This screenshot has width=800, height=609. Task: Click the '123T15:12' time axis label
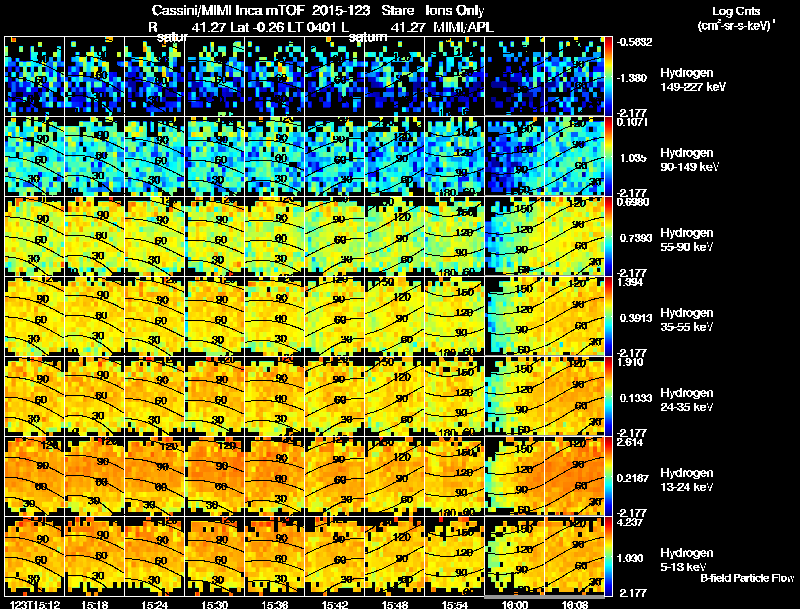(35, 604)
